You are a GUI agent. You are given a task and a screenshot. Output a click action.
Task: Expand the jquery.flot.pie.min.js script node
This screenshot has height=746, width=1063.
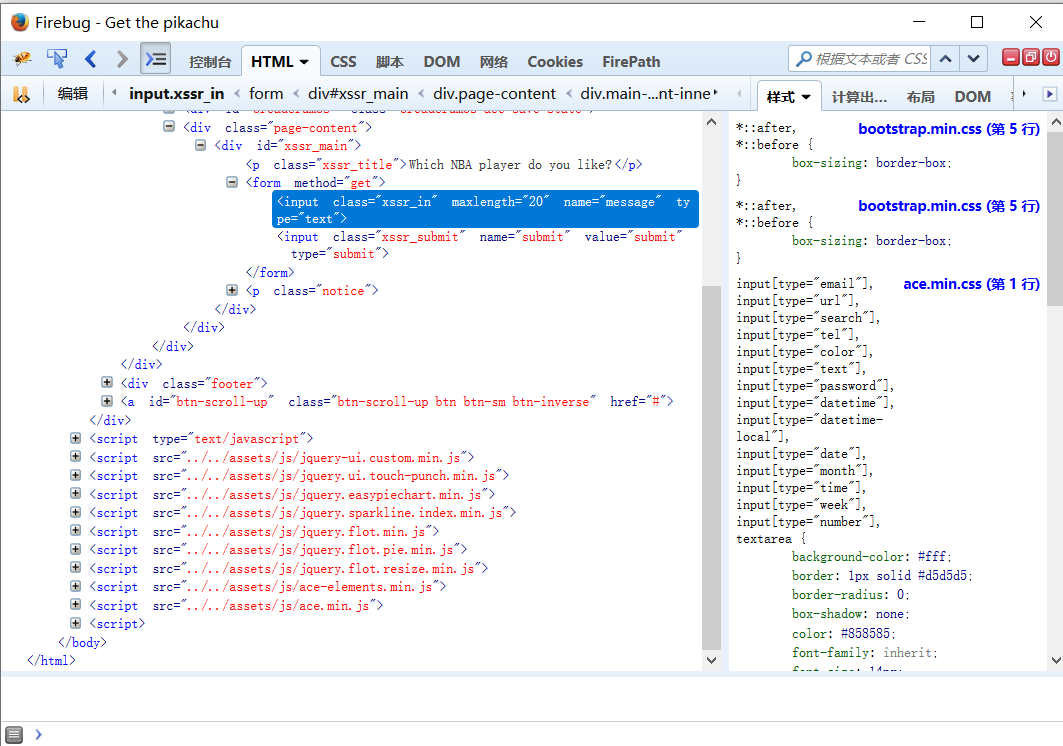point(76,549)
